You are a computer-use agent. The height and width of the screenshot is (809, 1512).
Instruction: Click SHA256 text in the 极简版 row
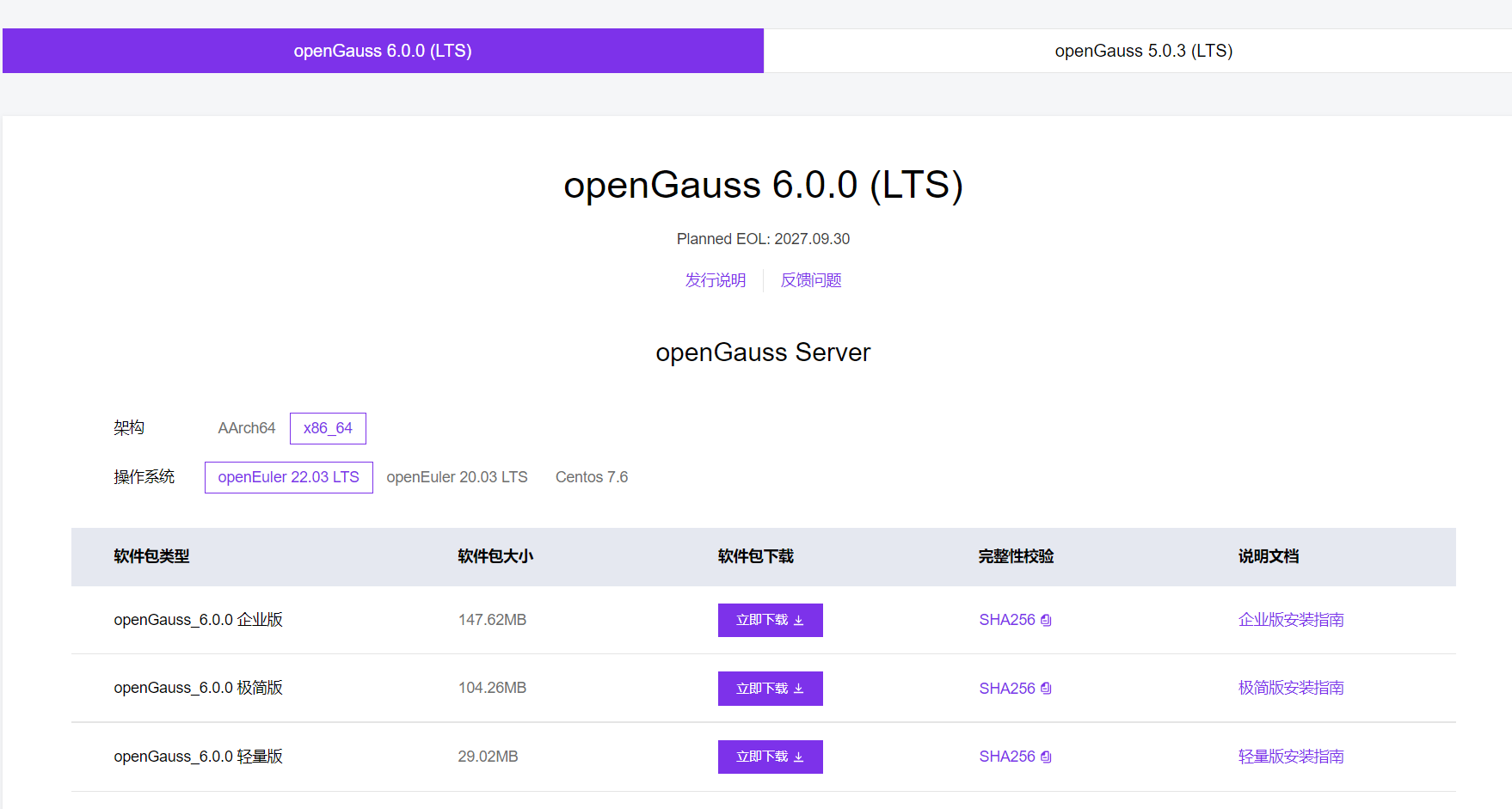(x=1007, y=689)
